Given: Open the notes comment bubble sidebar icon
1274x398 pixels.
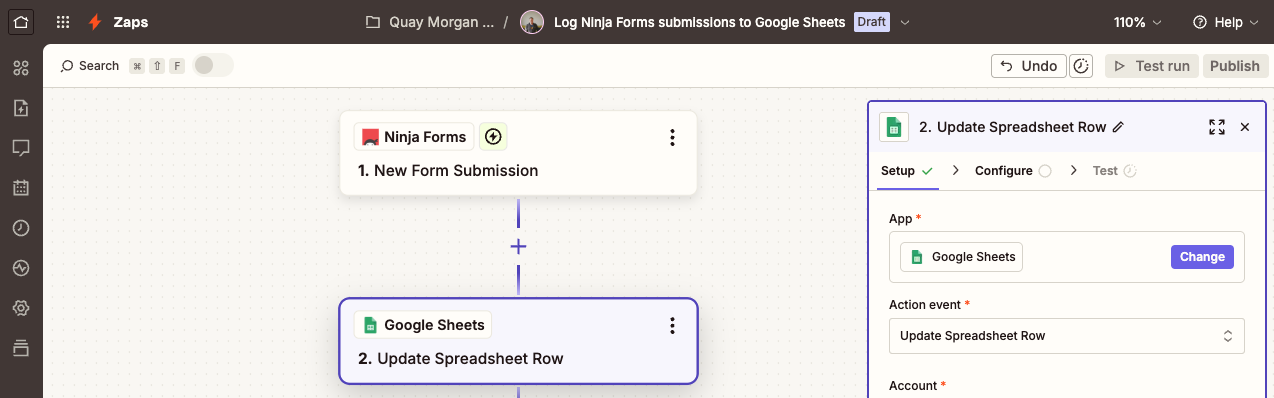Looking at the screenshot, I should click(21, 148).
